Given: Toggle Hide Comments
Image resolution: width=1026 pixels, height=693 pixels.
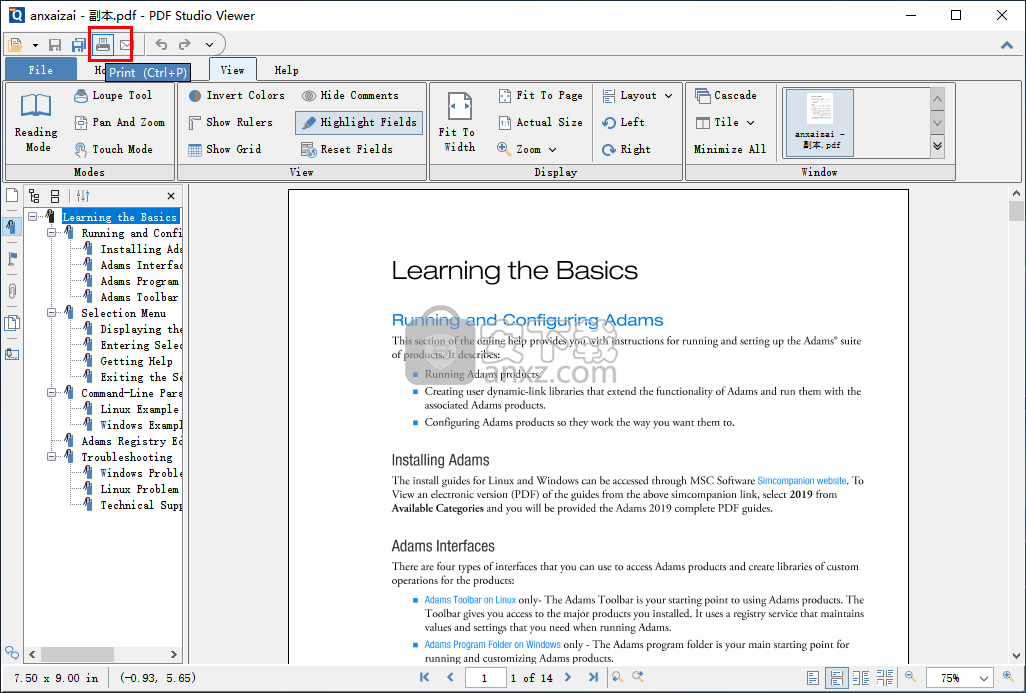Looking at the screenshot, I should point(349,96).
